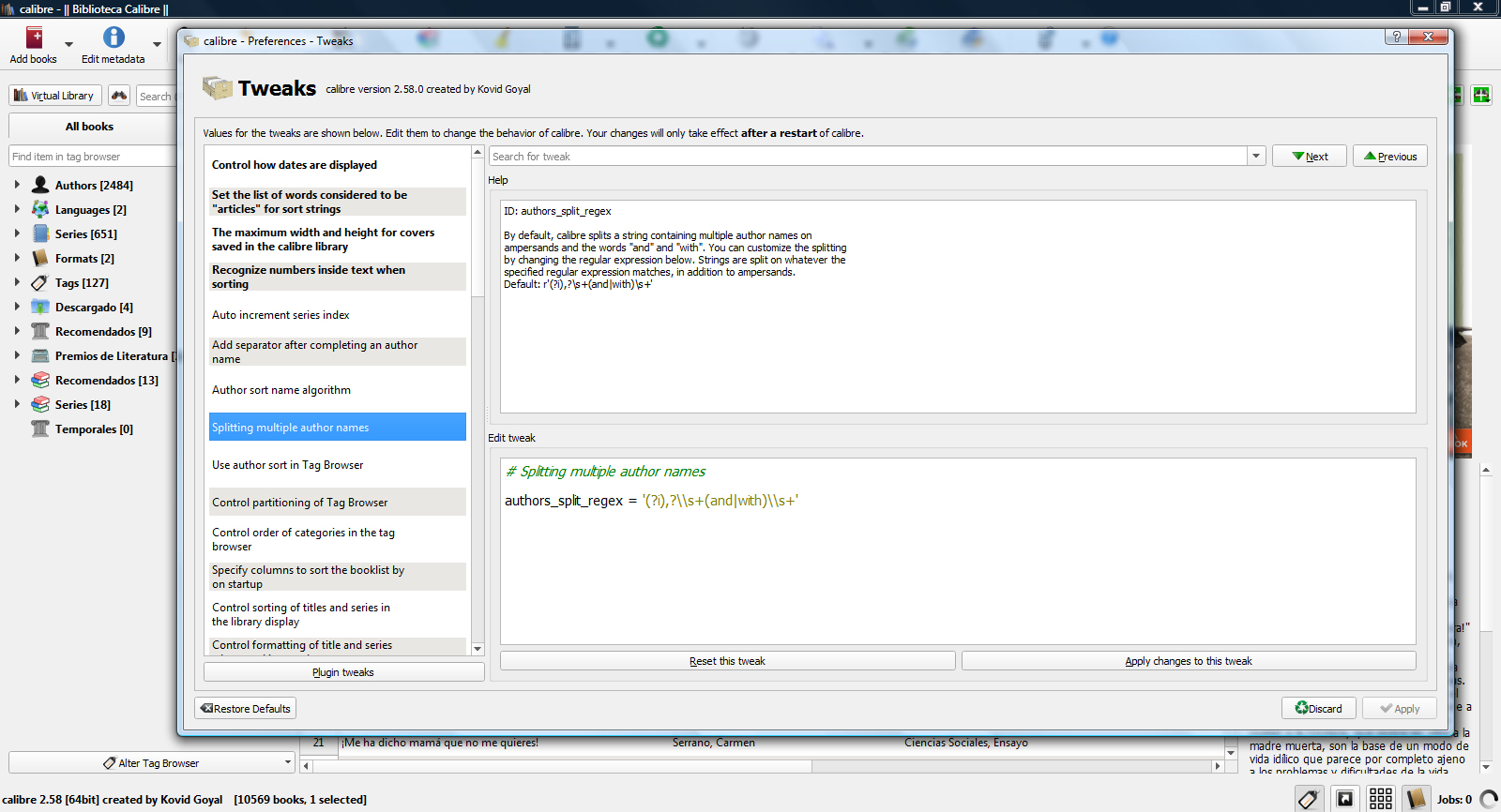
Task: Click the Languages icon in tag browser
Action: pyautogui.click(x=40, y=209)
